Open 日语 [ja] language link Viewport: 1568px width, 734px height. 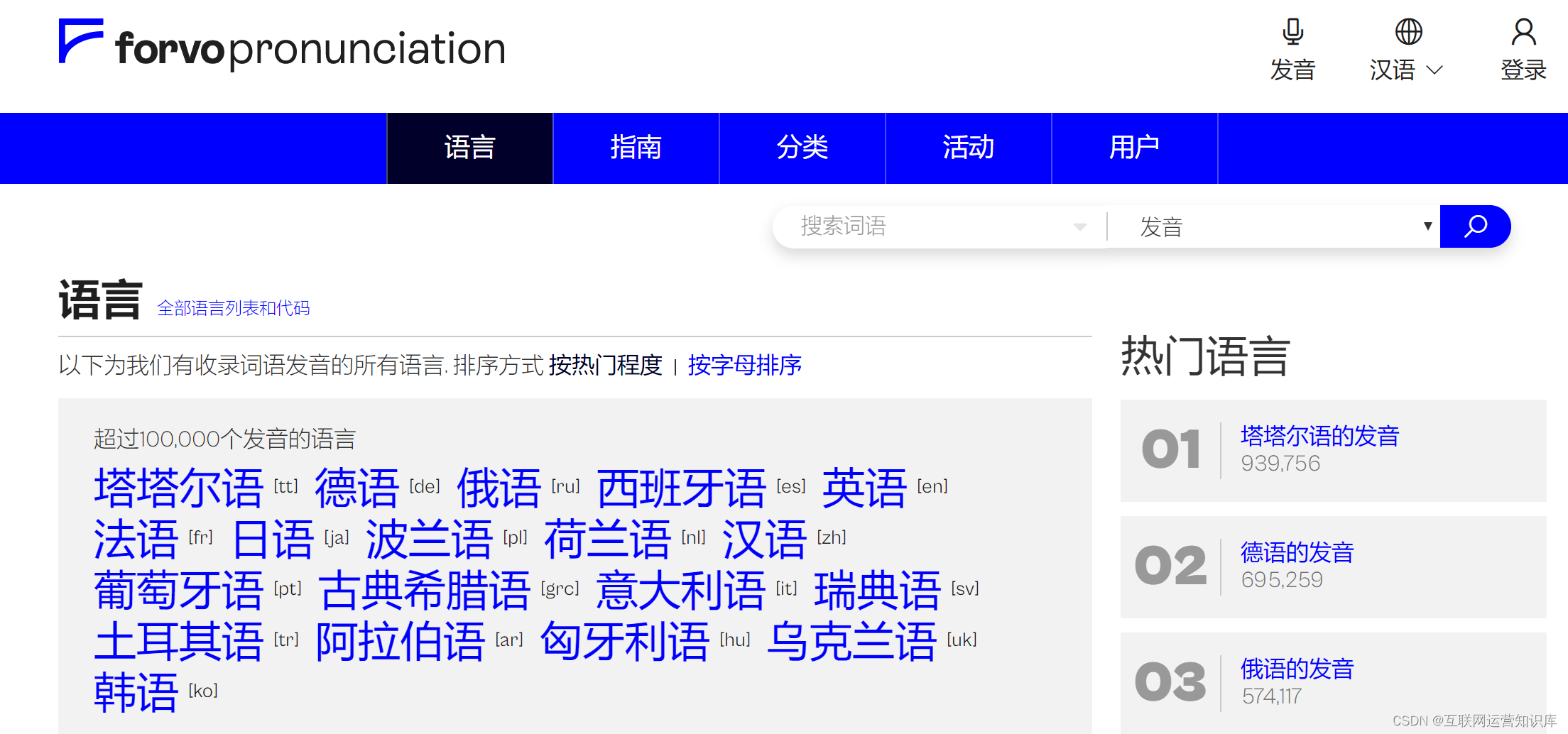273,539
